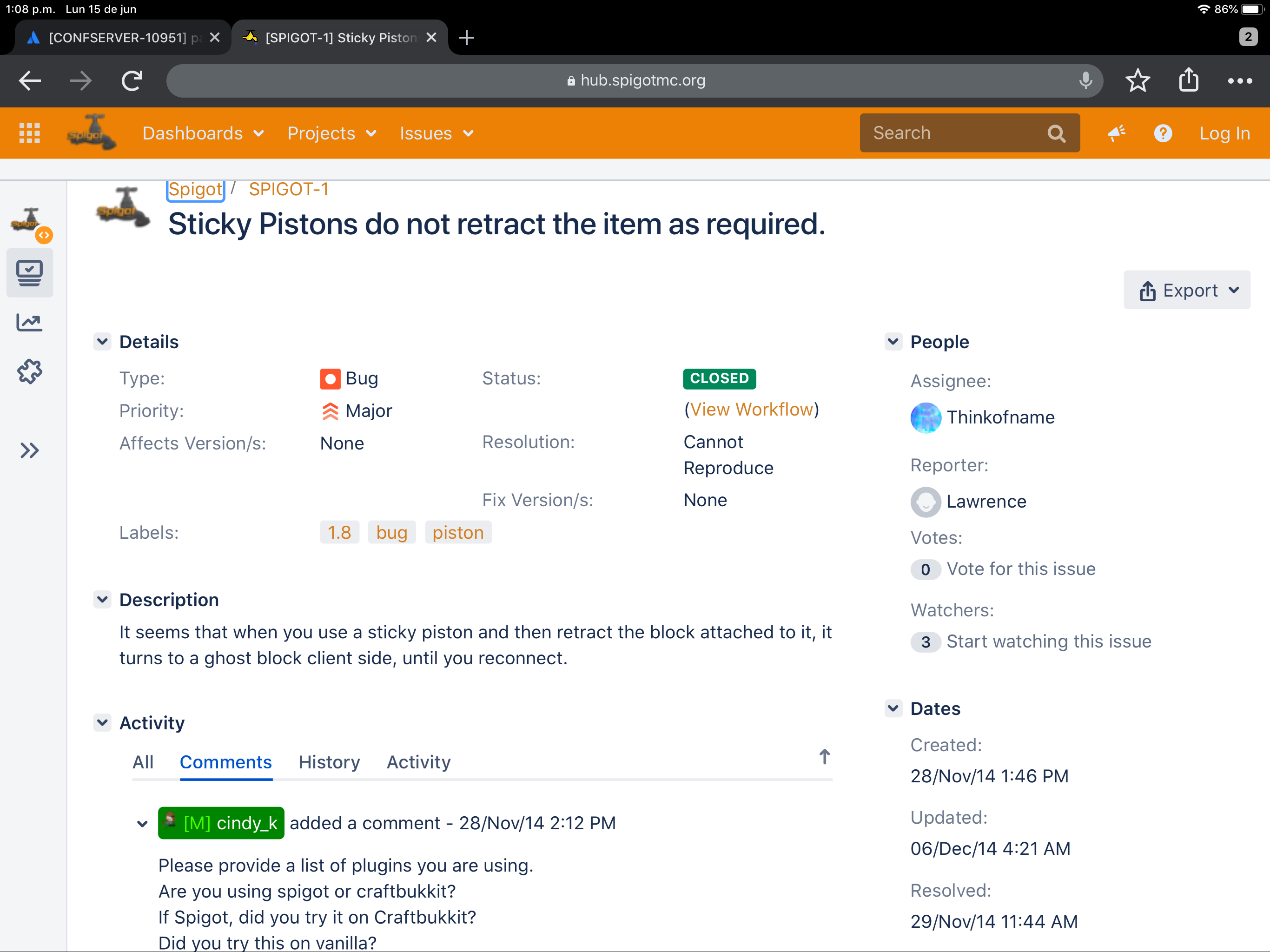
Task: Bookmark page with the star icon
Action: point(1138,80)
